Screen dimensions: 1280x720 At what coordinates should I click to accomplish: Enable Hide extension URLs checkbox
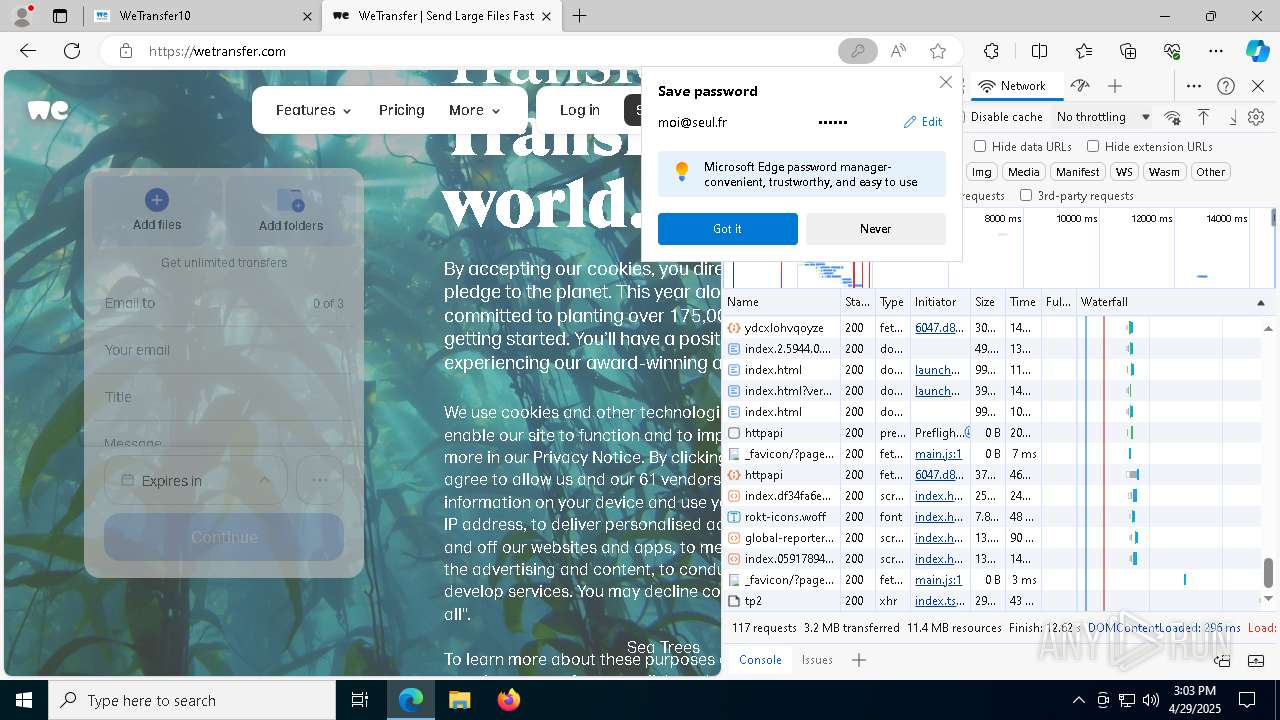1093,146
